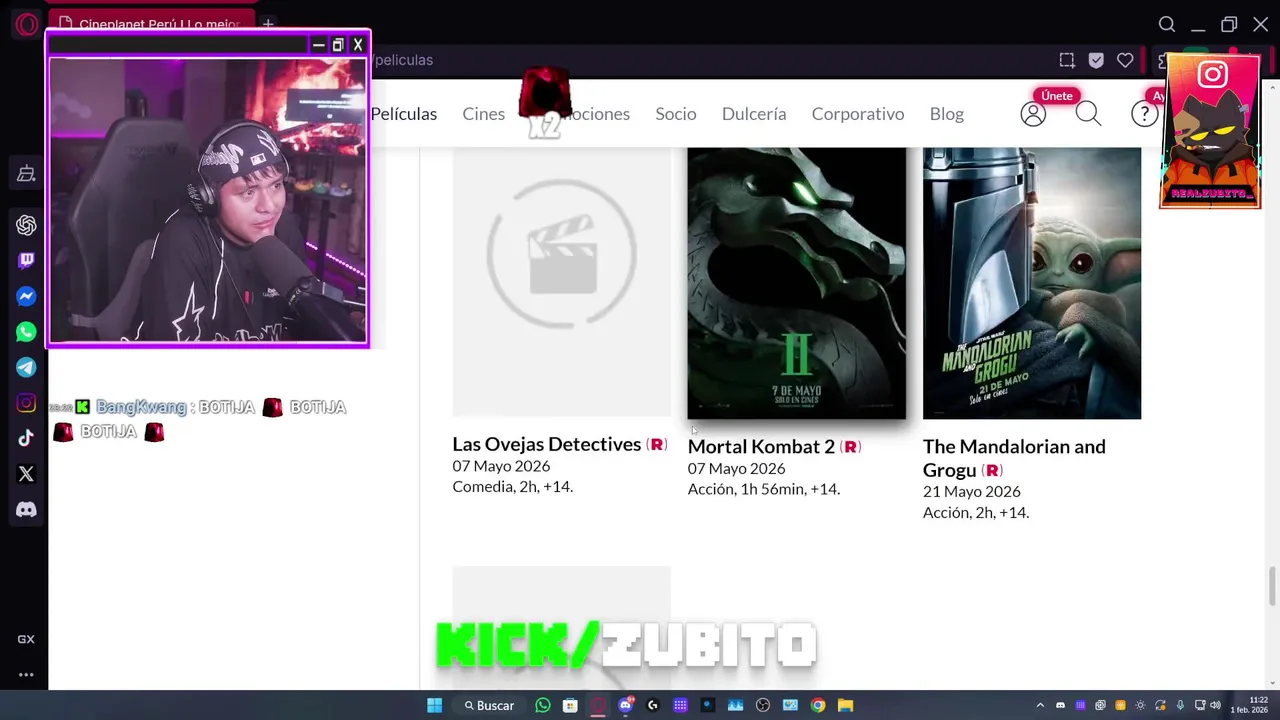Search open tabs with the title bar magnifier
The image size is (1280, 720).
(x=1167, y=24)
